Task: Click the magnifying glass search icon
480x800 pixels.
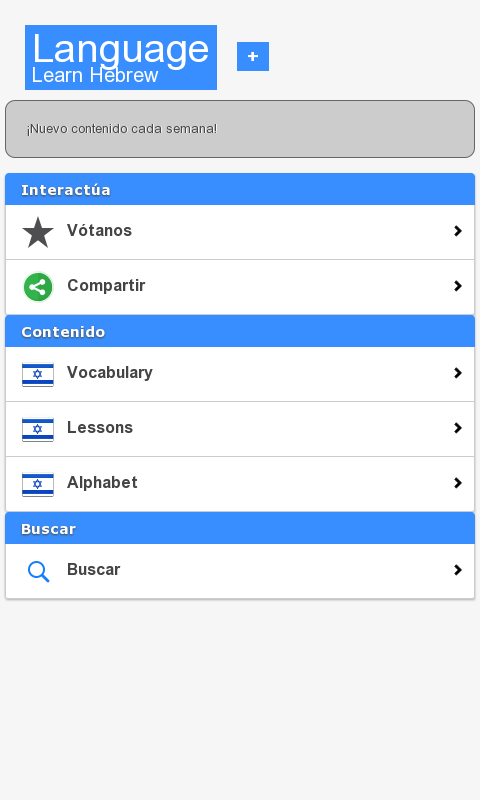Action: [x=38, y=571]
